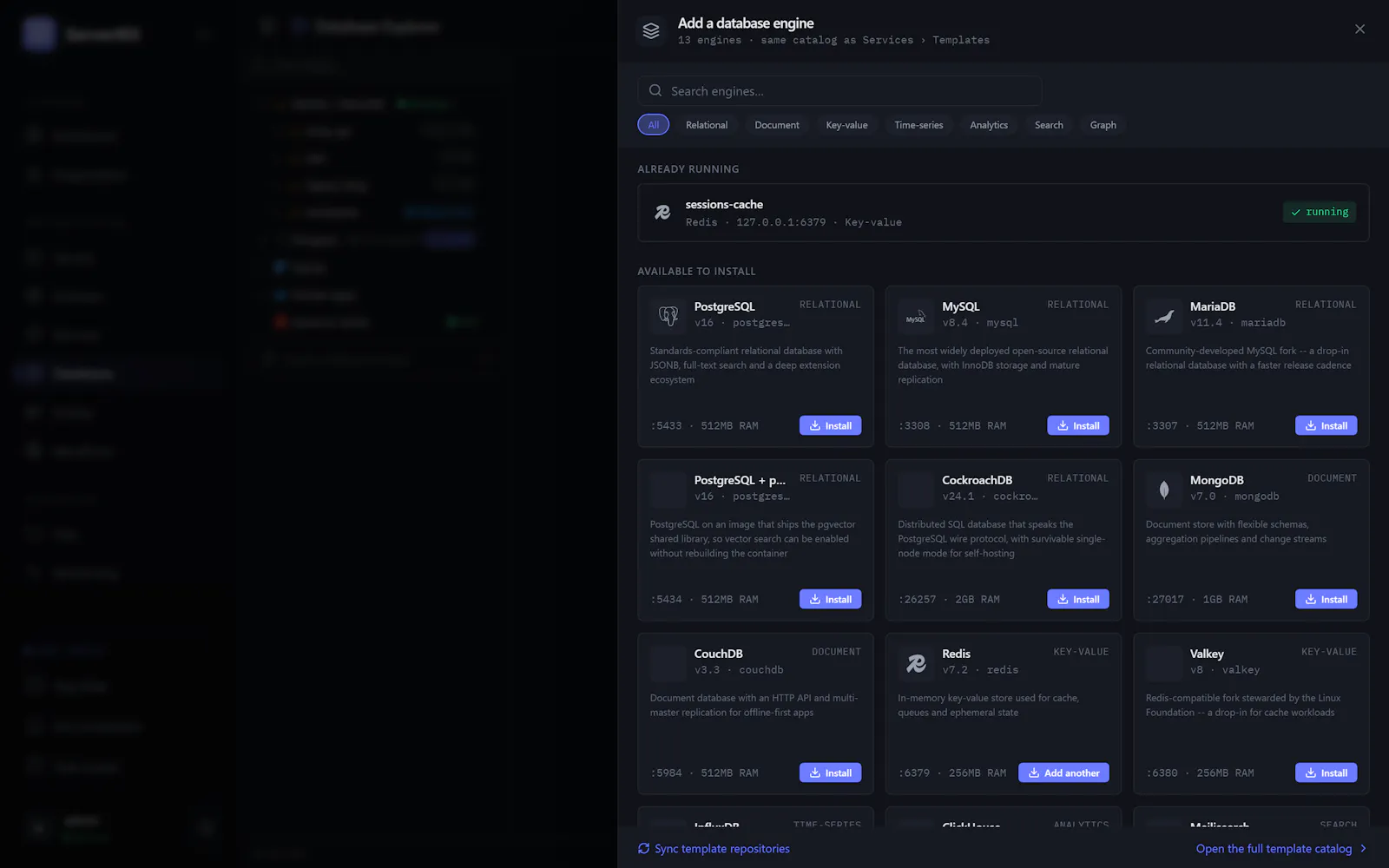Click the ALREADY RUNNING section label
This screenshot has width=1389, height=868.
coord(688,169)
